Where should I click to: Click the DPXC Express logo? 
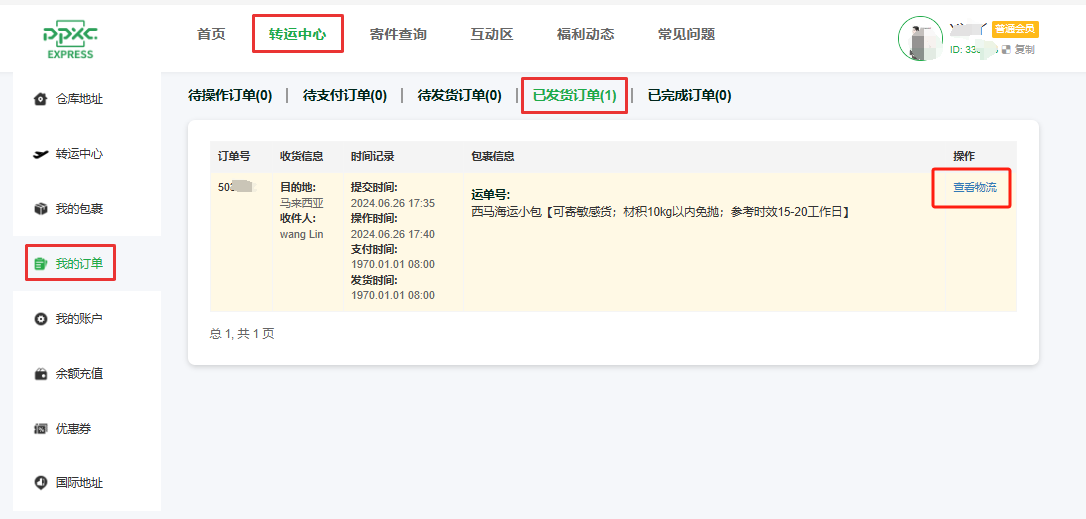pyautogui.click(x=70, y=39)
